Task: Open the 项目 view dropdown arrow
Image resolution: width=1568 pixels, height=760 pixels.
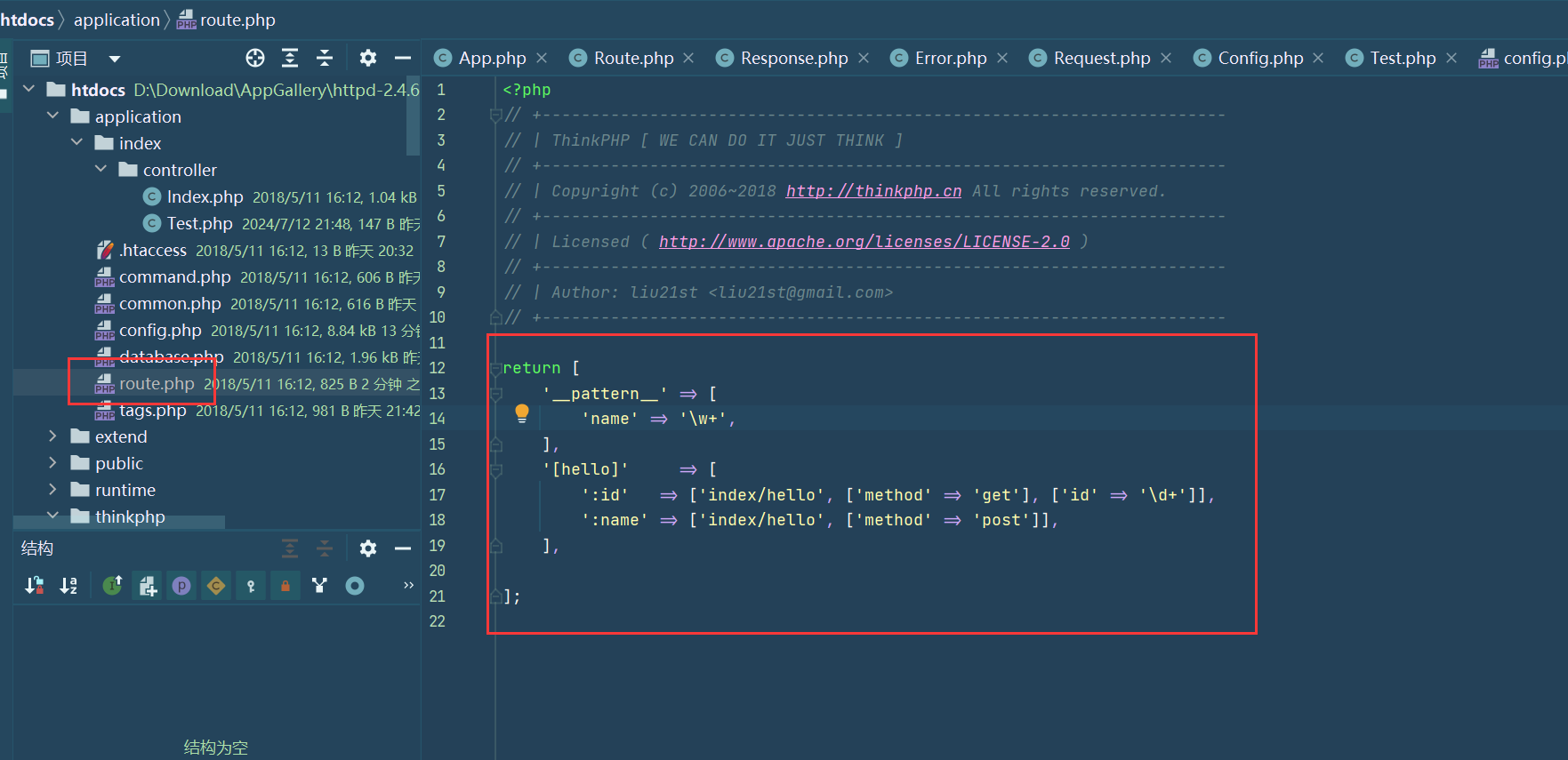Action: click(114, 60)
